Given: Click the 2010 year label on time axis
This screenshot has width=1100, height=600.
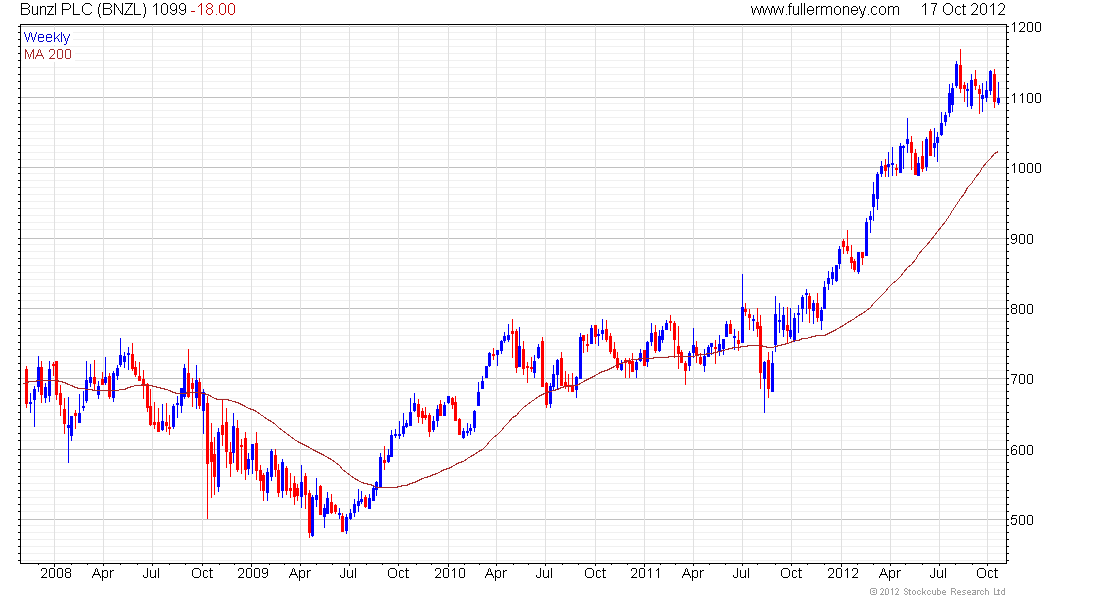Looking at the screenshot, I should coord(450,573).
